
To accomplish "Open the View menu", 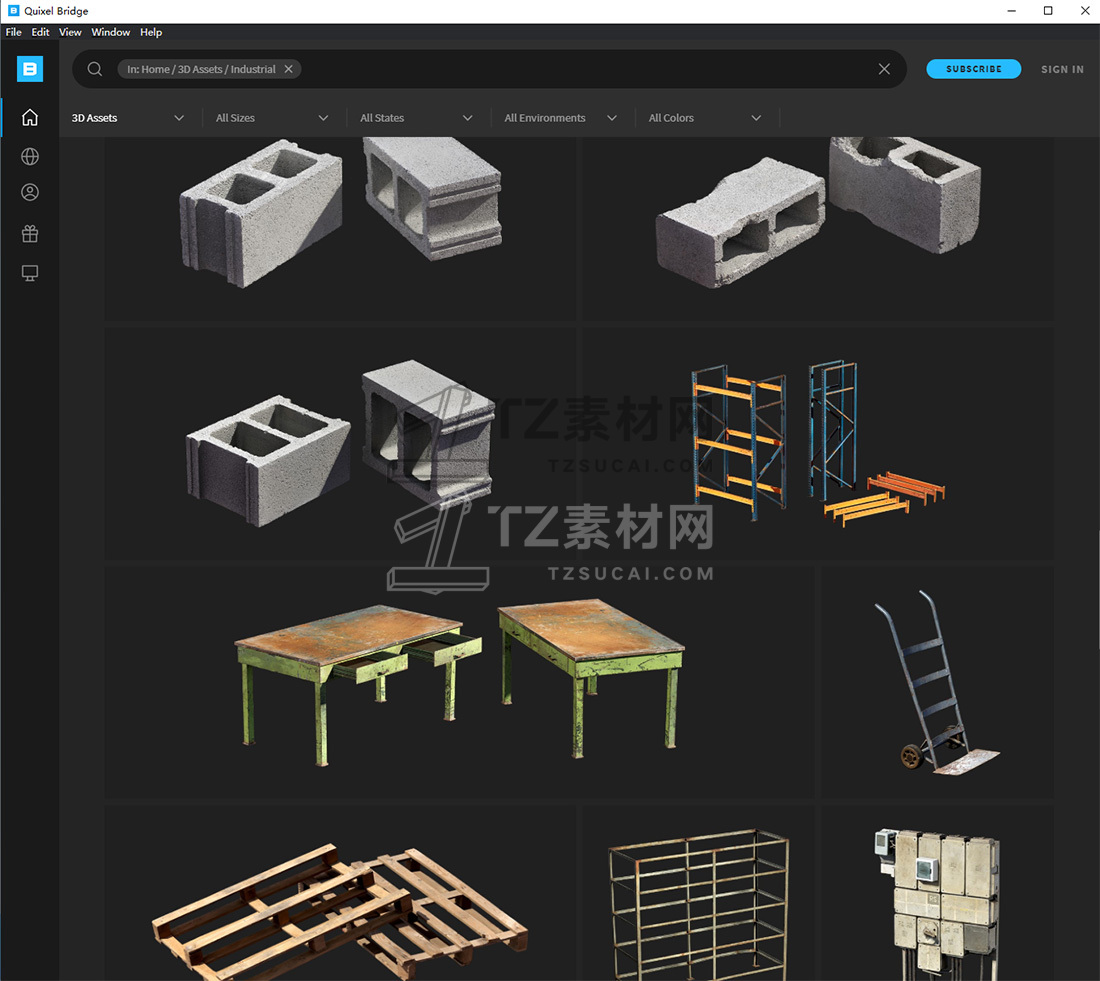I will click(x=69, y=32).
